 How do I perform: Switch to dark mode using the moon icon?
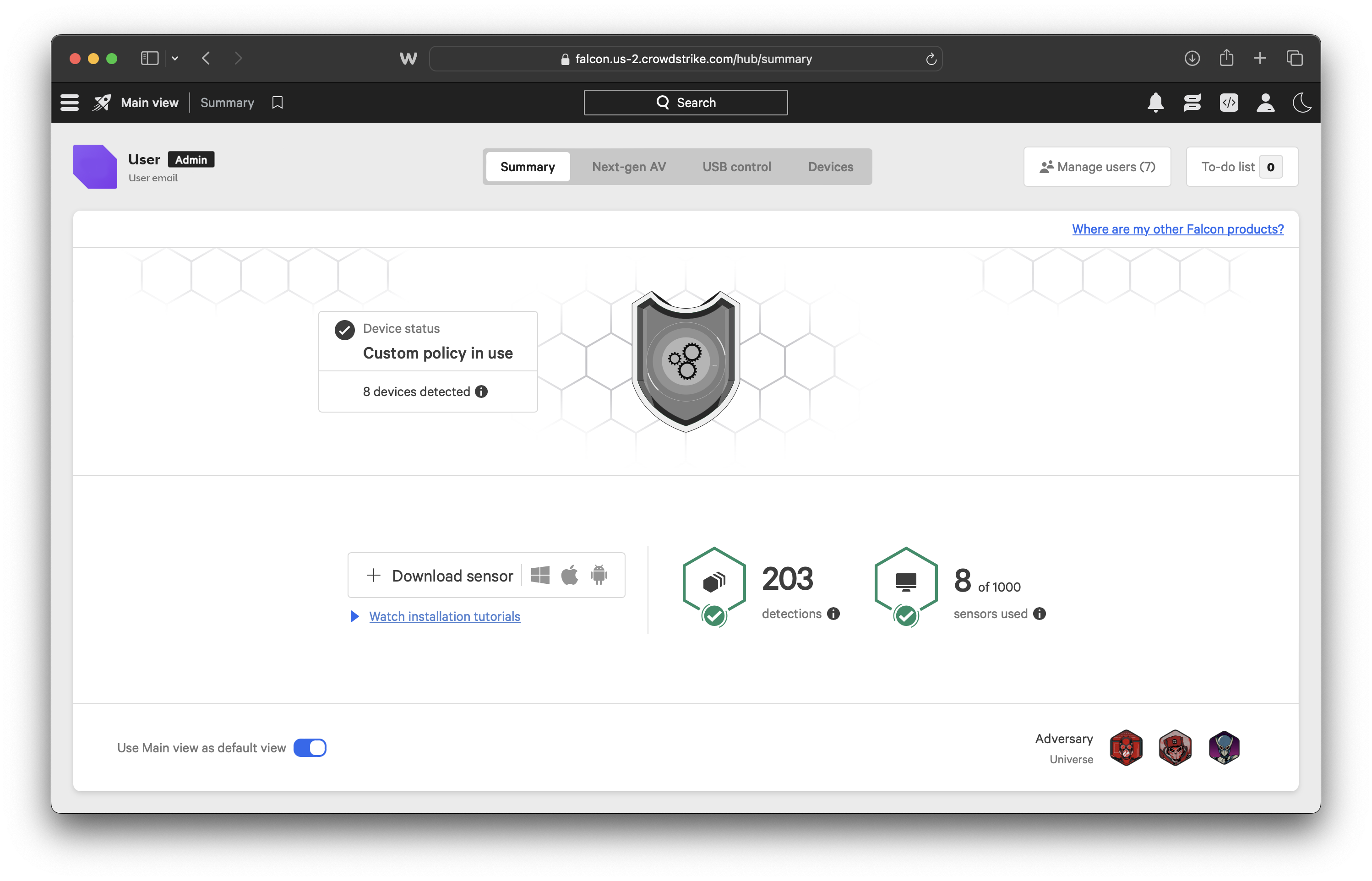1301,103
